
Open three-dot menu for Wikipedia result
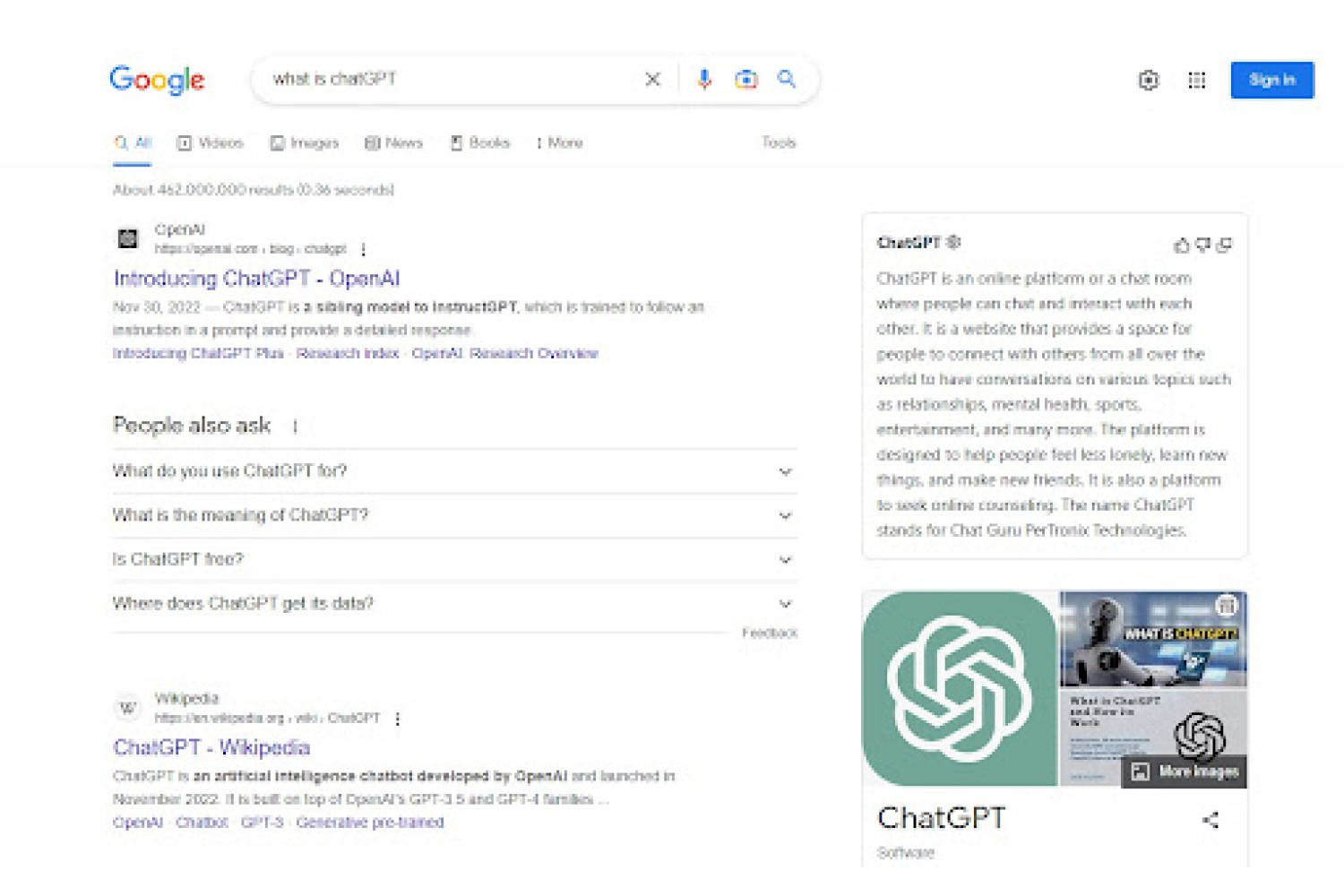(398, 719)
